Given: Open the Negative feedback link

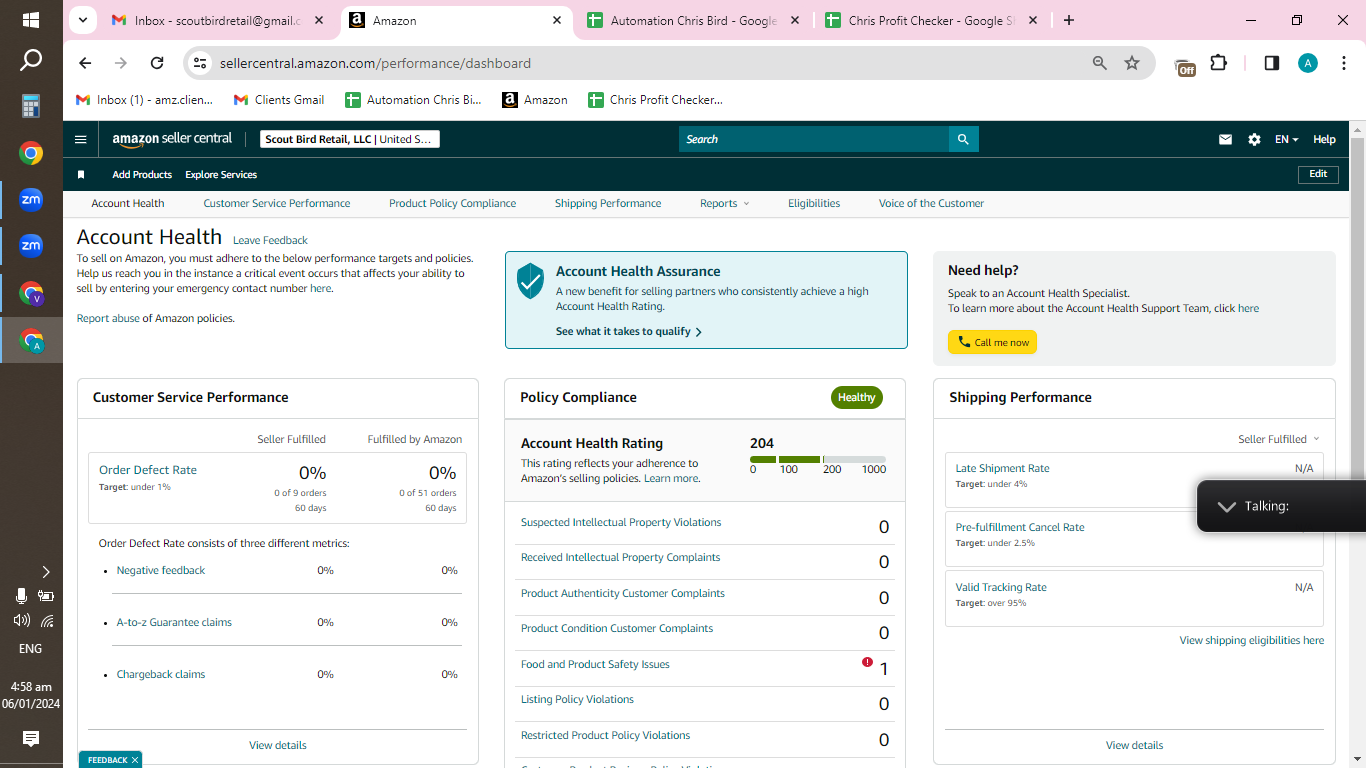Looking at the screenshot, I should click(161, 570).
